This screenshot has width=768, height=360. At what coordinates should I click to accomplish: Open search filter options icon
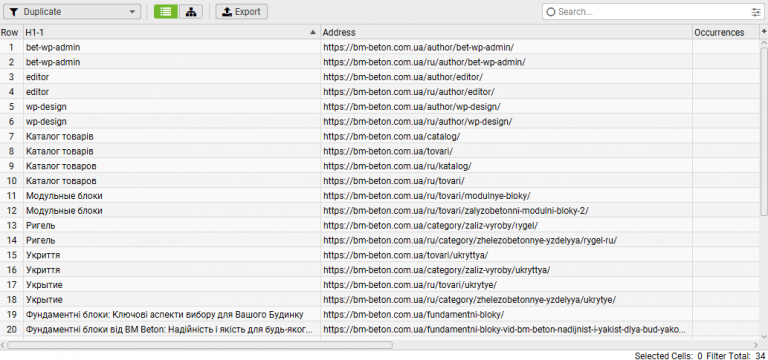pos(756,12)
